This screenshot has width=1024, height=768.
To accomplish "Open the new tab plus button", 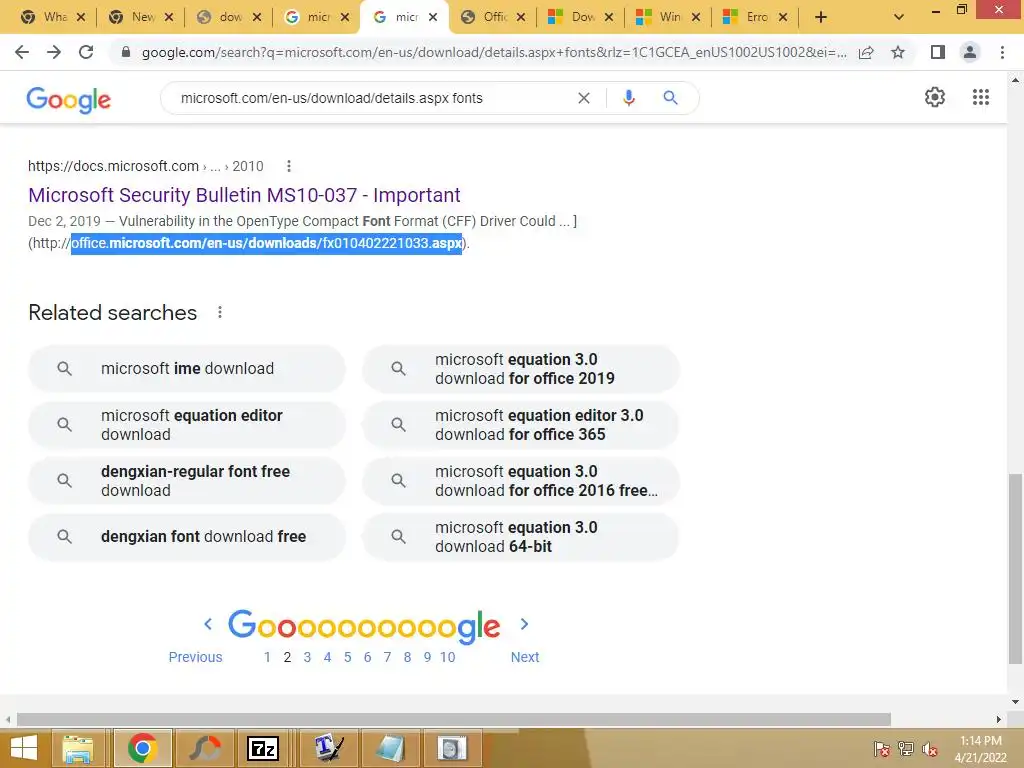I will (821, 17).
